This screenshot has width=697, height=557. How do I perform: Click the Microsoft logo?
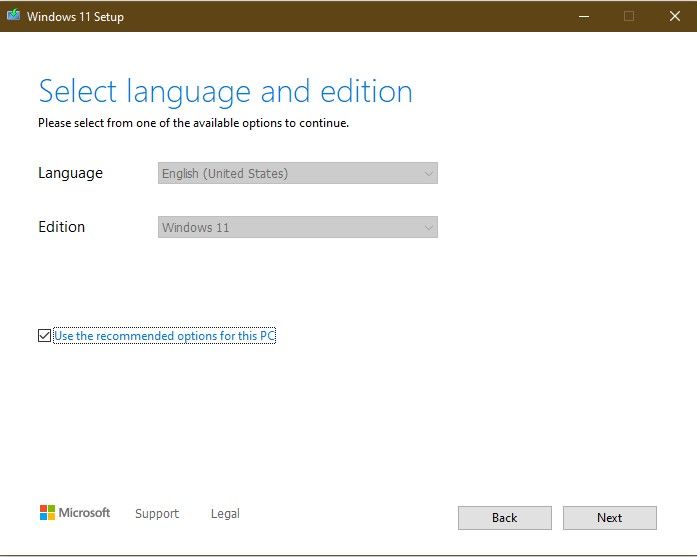pos(75,513)
